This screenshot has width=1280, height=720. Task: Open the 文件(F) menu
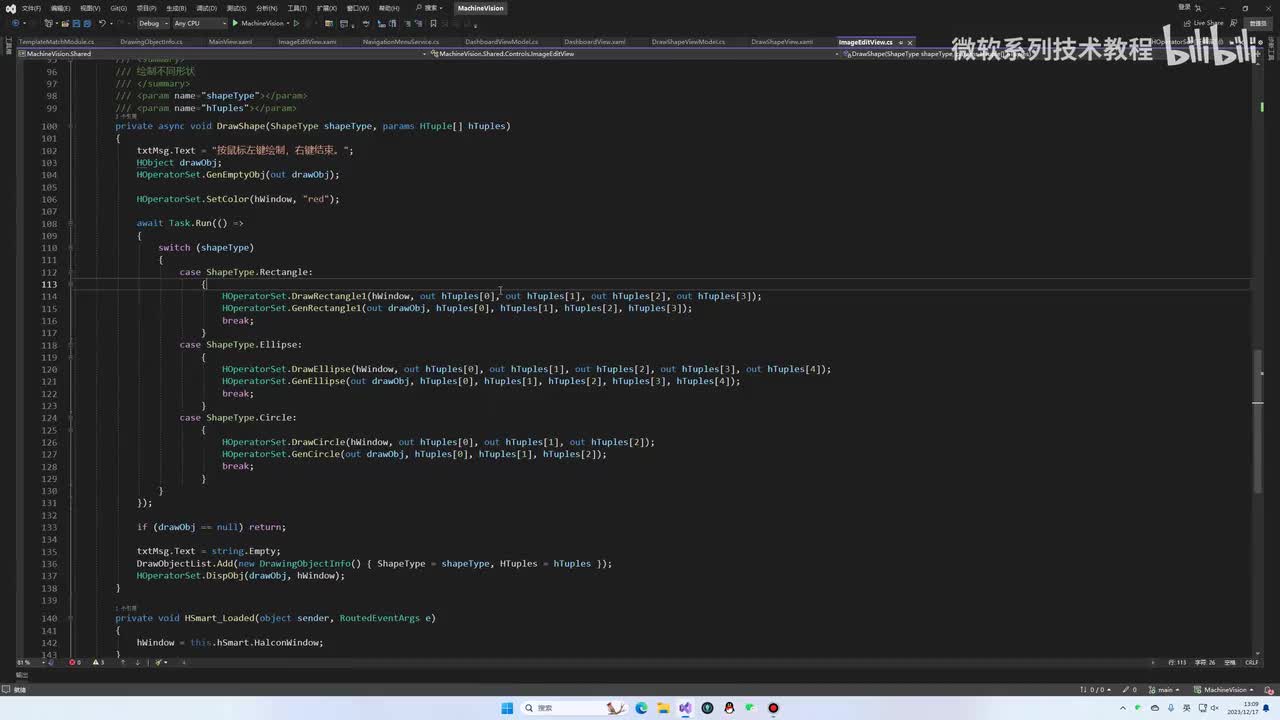click(x=31, y=8)
